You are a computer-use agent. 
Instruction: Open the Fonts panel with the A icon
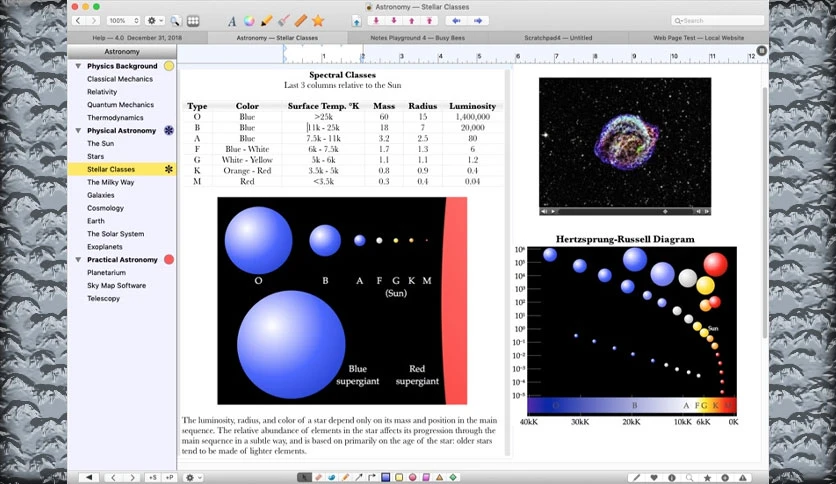231,21
